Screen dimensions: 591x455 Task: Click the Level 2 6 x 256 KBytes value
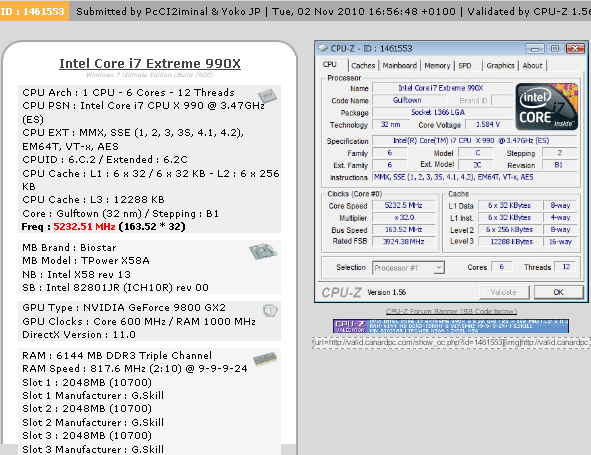click(x=509, y=230)
